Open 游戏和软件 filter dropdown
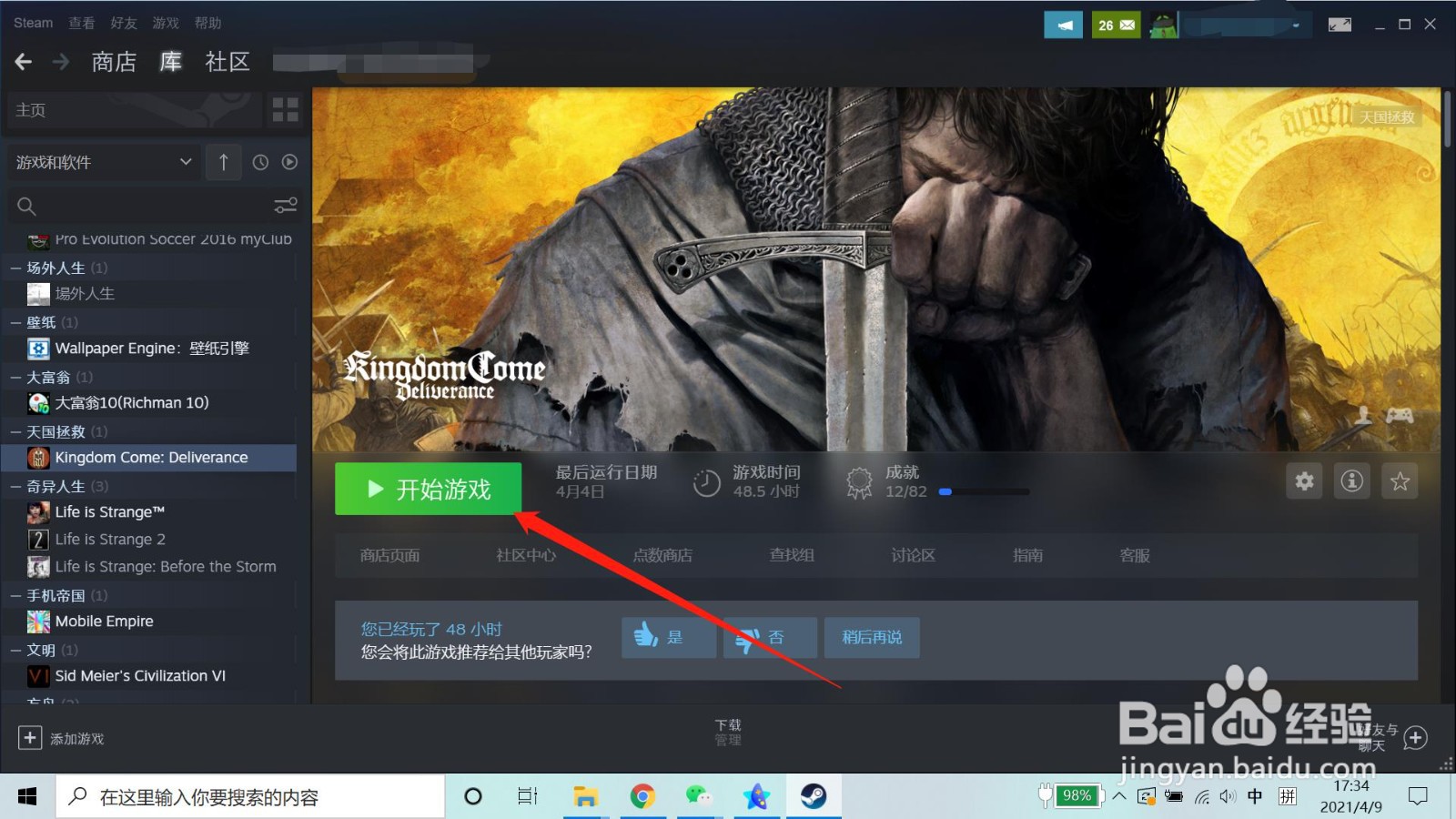 104,162
